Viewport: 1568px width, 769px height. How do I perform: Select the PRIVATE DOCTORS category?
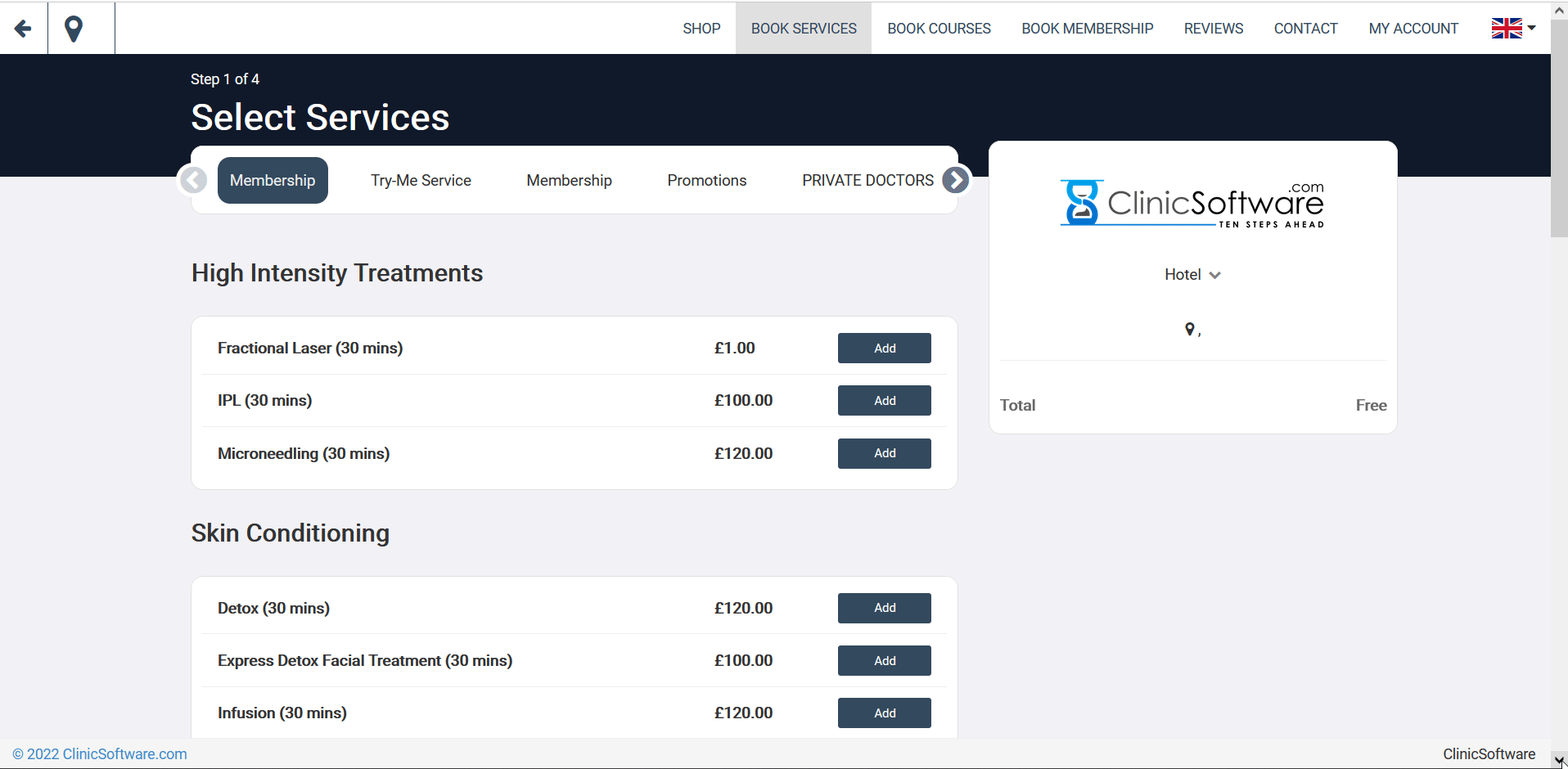[867, 180]
